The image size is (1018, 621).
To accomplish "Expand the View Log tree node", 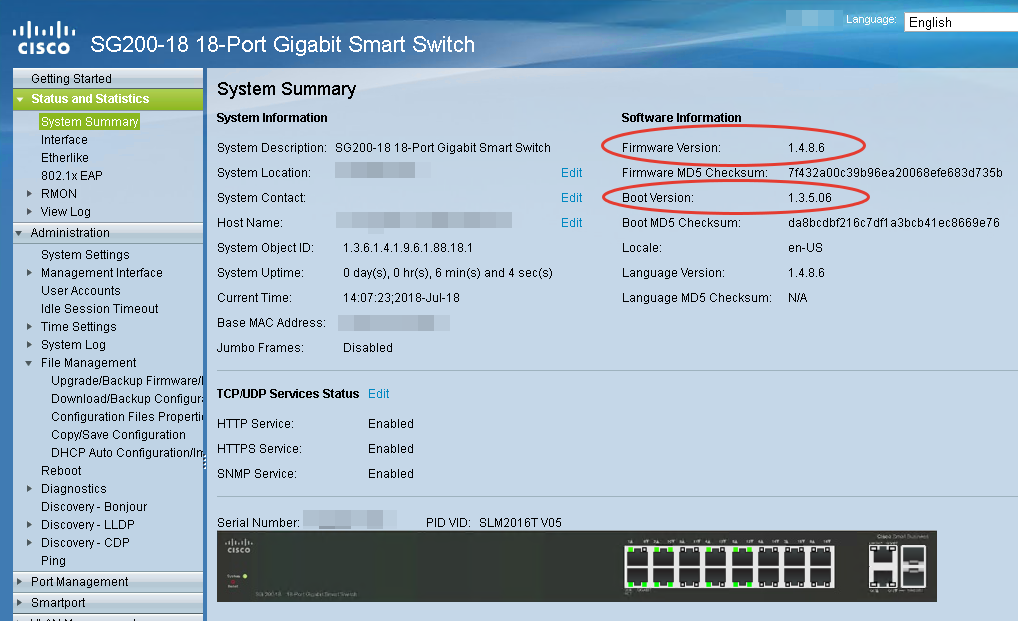I will pyautogui.click(x=30, y=212).
